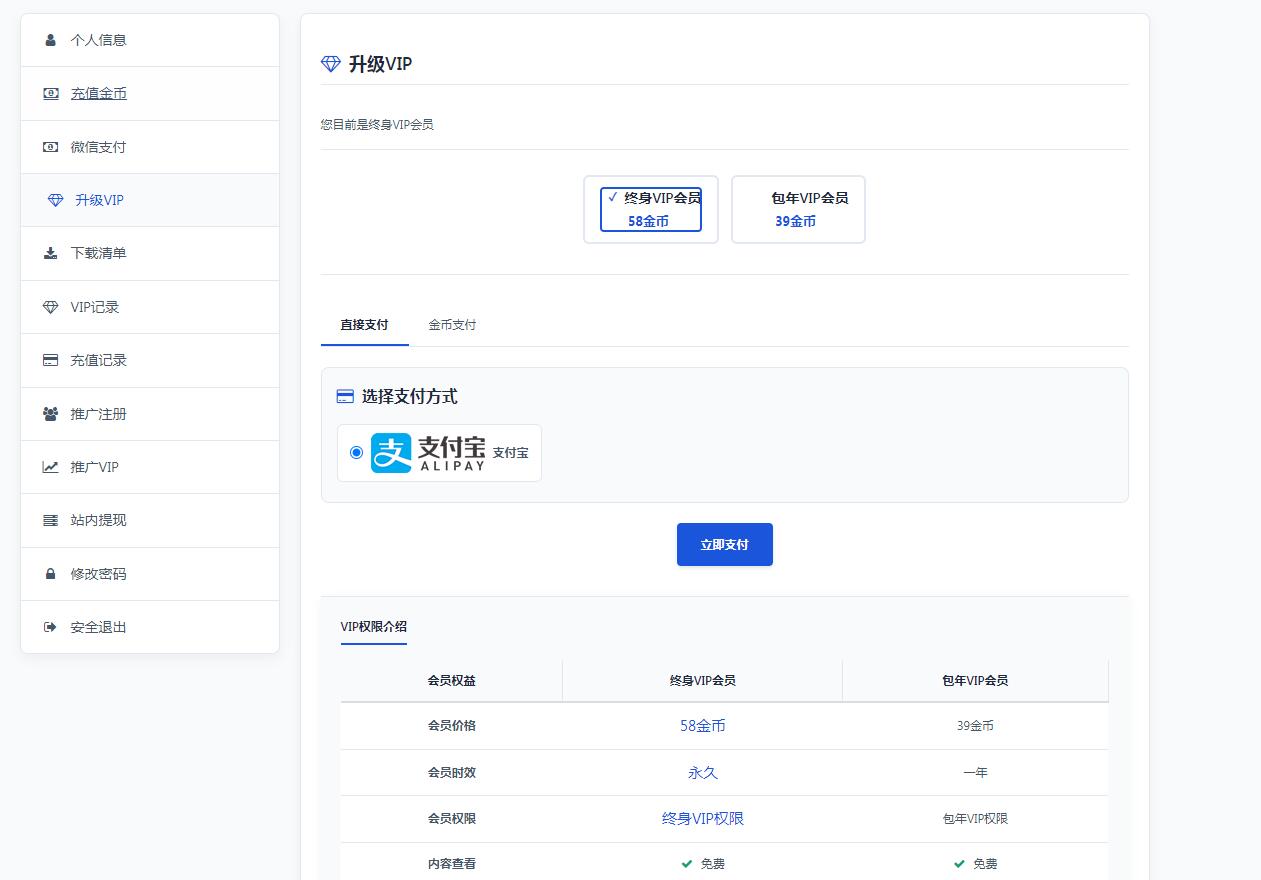Choose the 包年VIP会员 39金币 plan
Viewport: 1261px width, 880px height.
click(798, 209)
